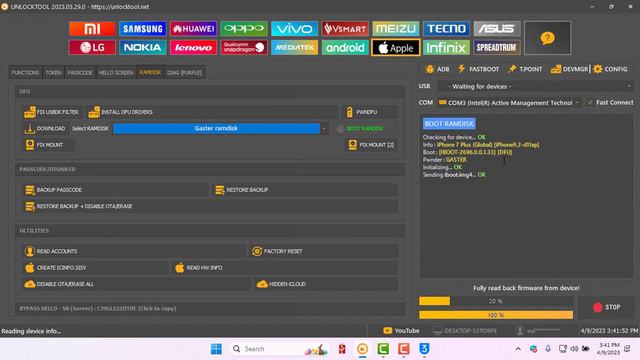Image resolution: width=640 pixels, height=360 pixels.
Task: Click Backup Passcode button
Action: (x=116, y=190)
